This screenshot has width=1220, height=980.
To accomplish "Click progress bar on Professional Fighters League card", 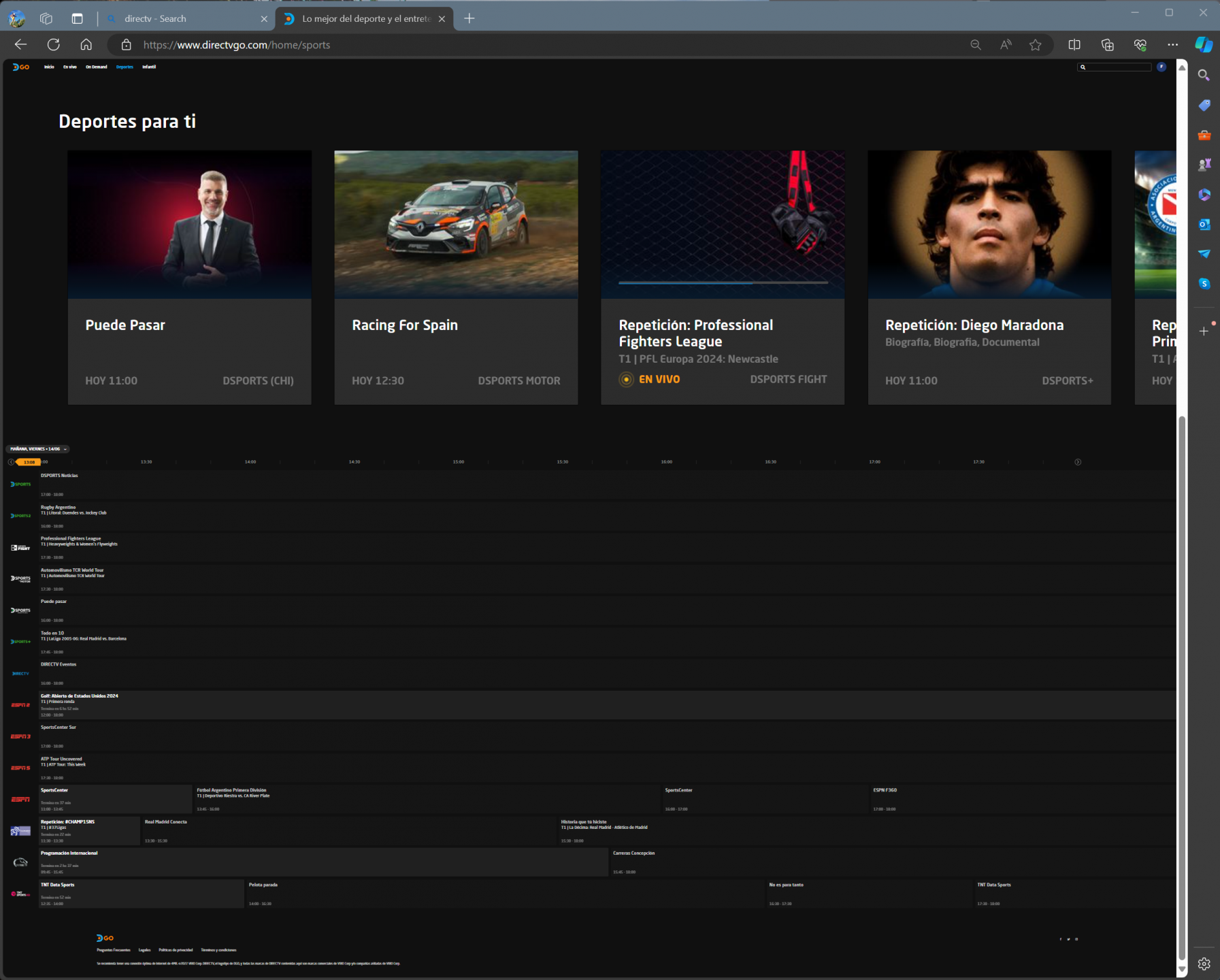I will 723,282.
